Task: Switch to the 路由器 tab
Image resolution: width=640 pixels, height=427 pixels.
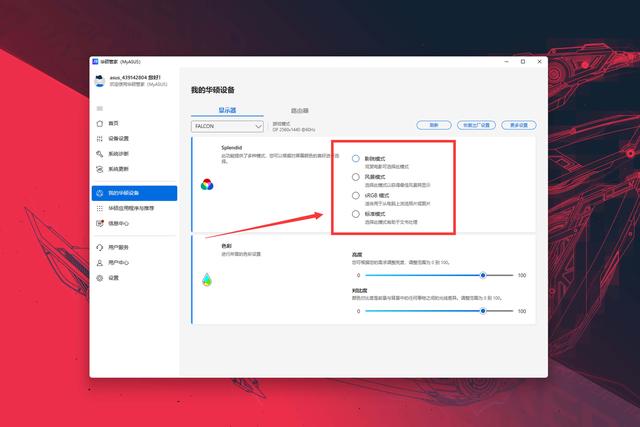Action: click(x=300, y=111)
